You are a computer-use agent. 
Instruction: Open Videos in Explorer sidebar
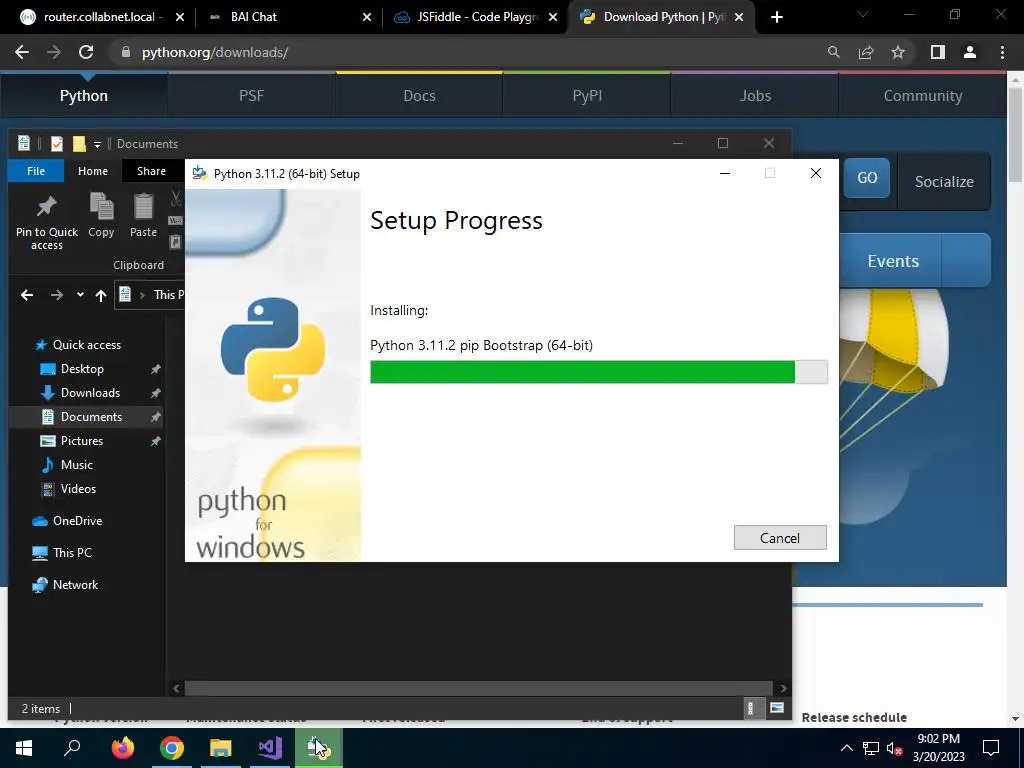[78, 488]
